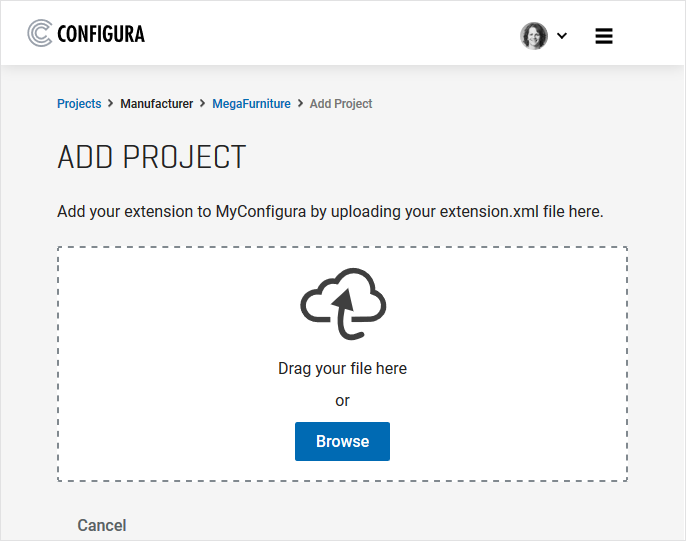This screenshot has height=541, width=686.
Task: Click the user profile avatar
Action: click(x=534, y=35)
